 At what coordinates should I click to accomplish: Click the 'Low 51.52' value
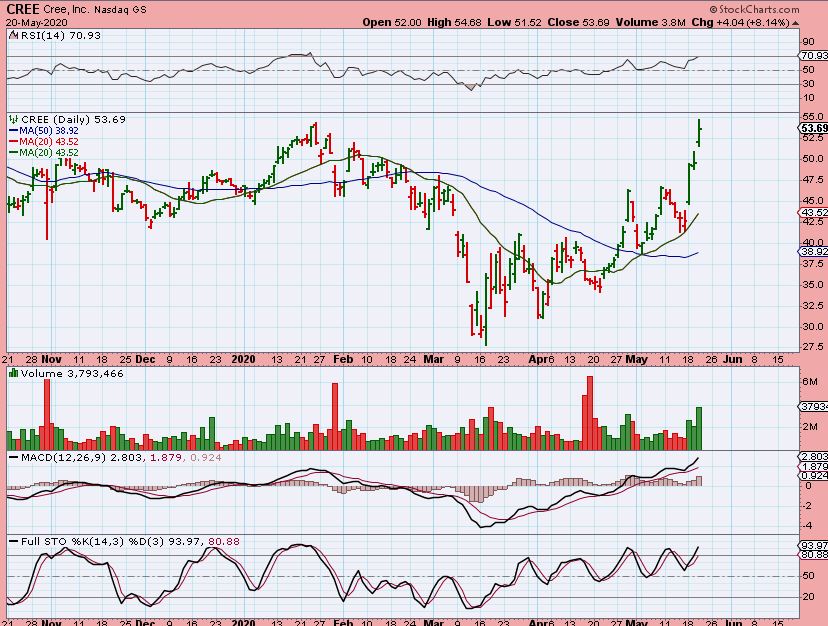514,23
